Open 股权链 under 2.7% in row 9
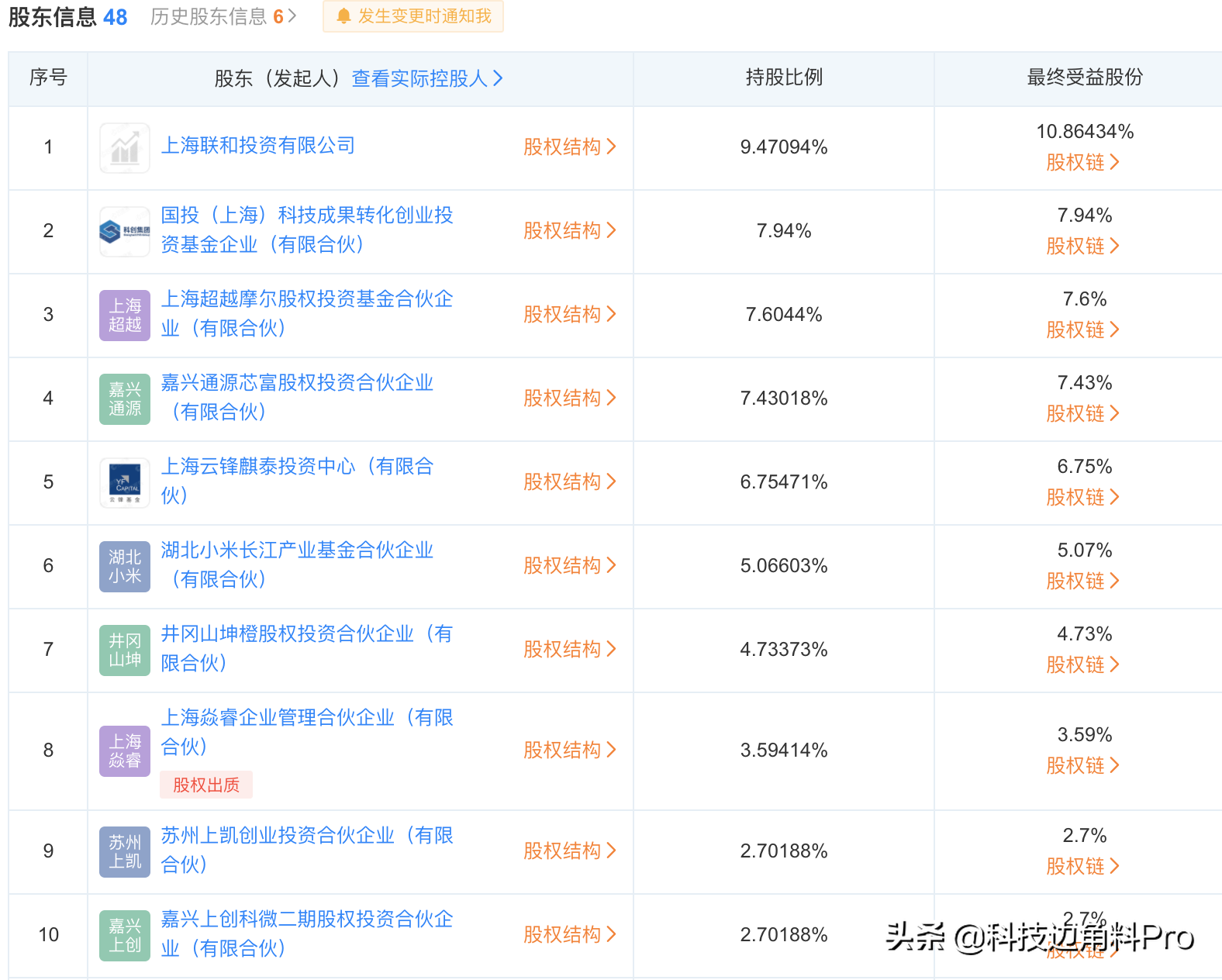The width and height of the screenshot is (1222, 980). pos(1083,866)
